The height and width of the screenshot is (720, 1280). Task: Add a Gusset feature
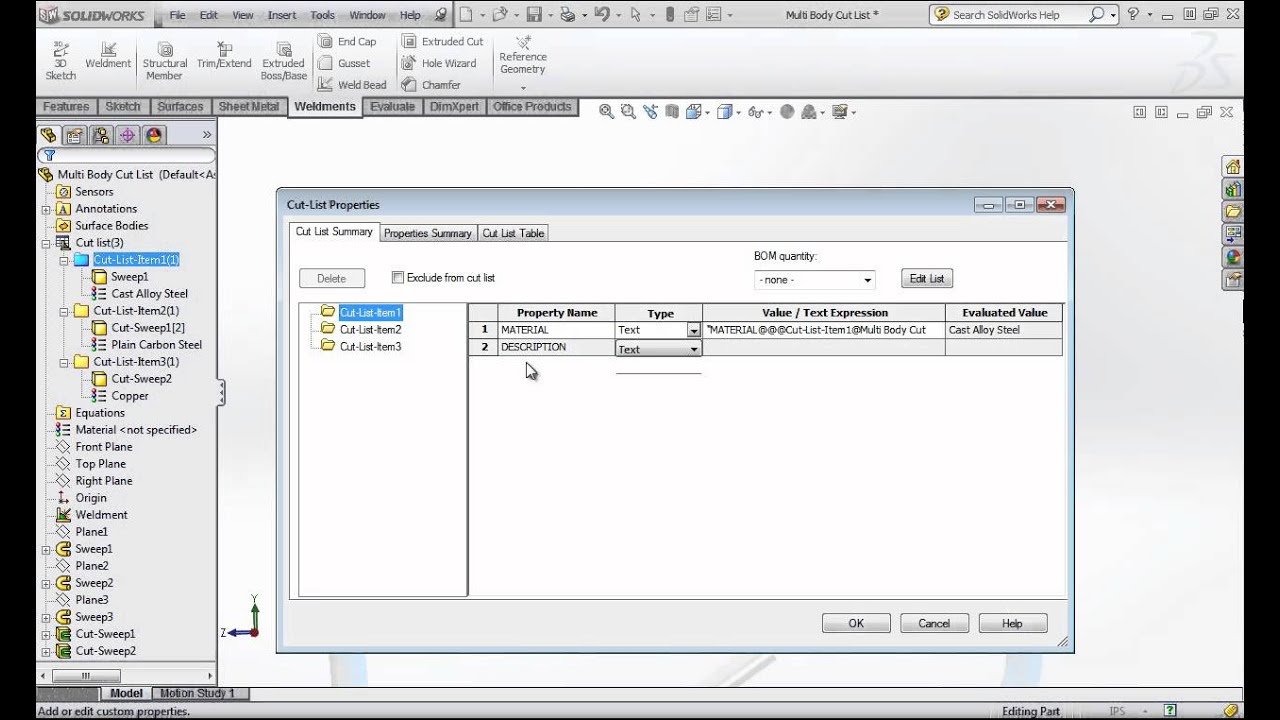click(344, 63)
